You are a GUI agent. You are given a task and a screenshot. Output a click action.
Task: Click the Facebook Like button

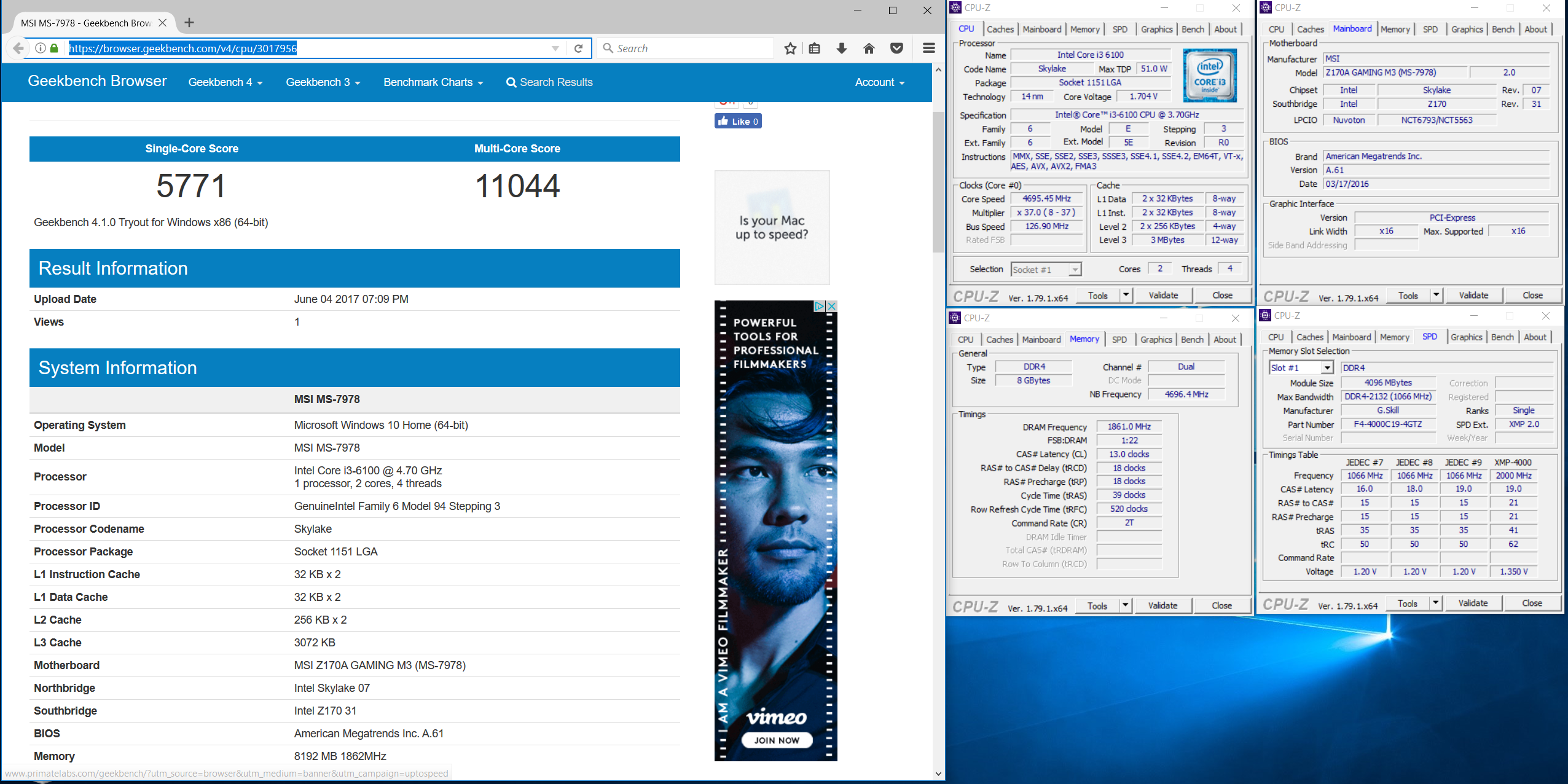click(738, 121)
